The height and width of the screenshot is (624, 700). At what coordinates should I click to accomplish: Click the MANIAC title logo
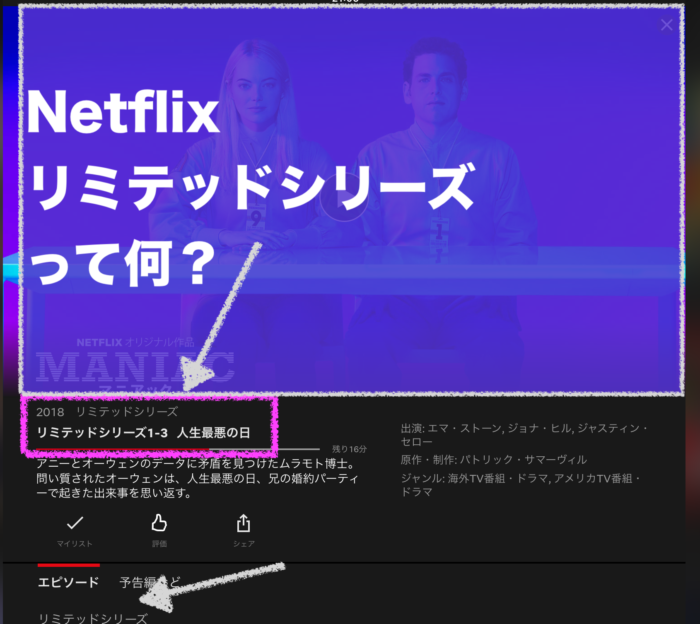[x=135, y=366]
